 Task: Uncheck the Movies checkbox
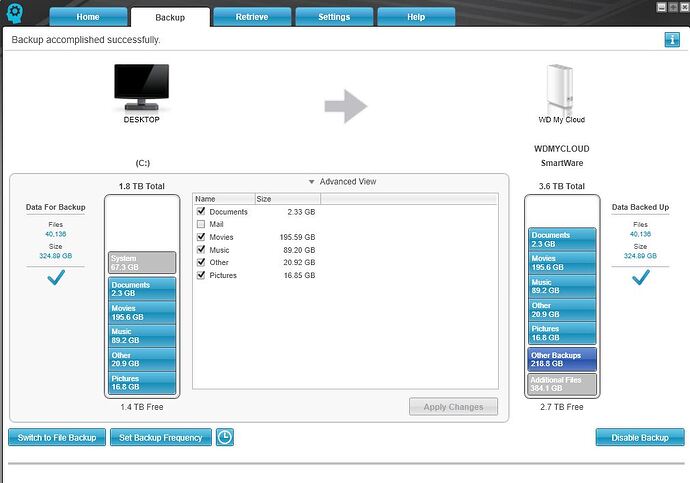pos(201,237)
